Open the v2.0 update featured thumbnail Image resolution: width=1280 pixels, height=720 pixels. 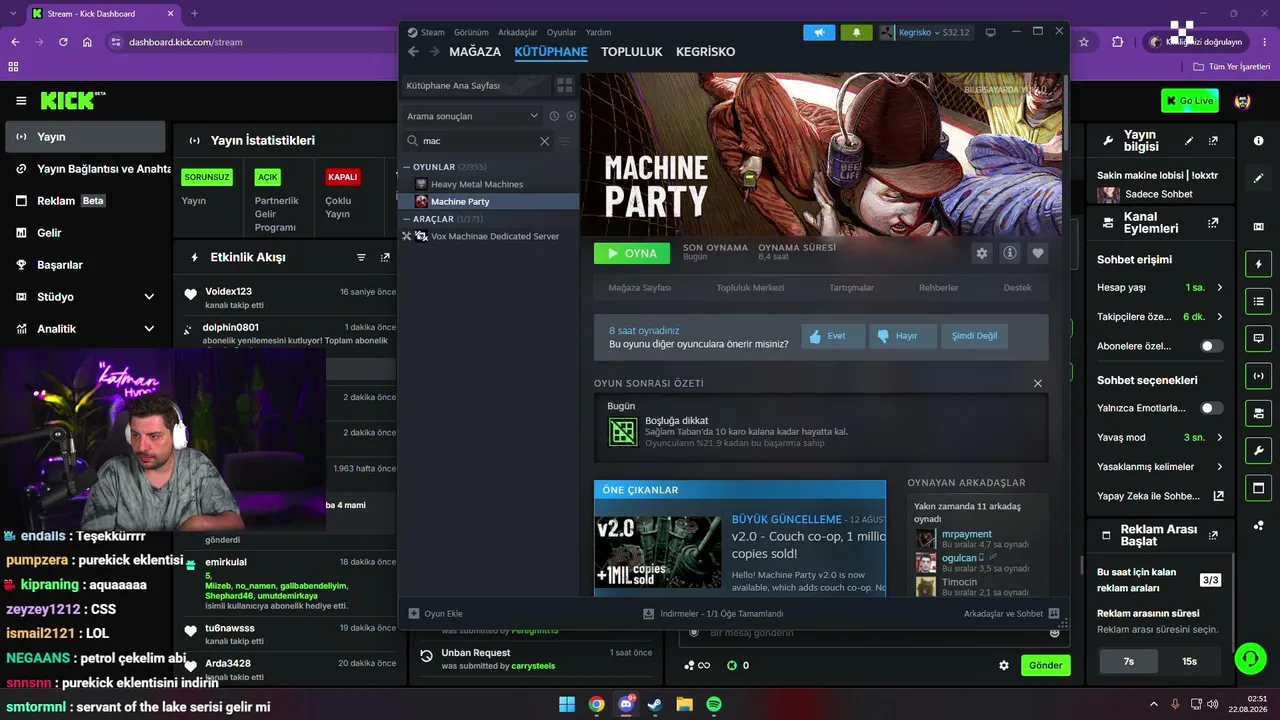[658, 552]
